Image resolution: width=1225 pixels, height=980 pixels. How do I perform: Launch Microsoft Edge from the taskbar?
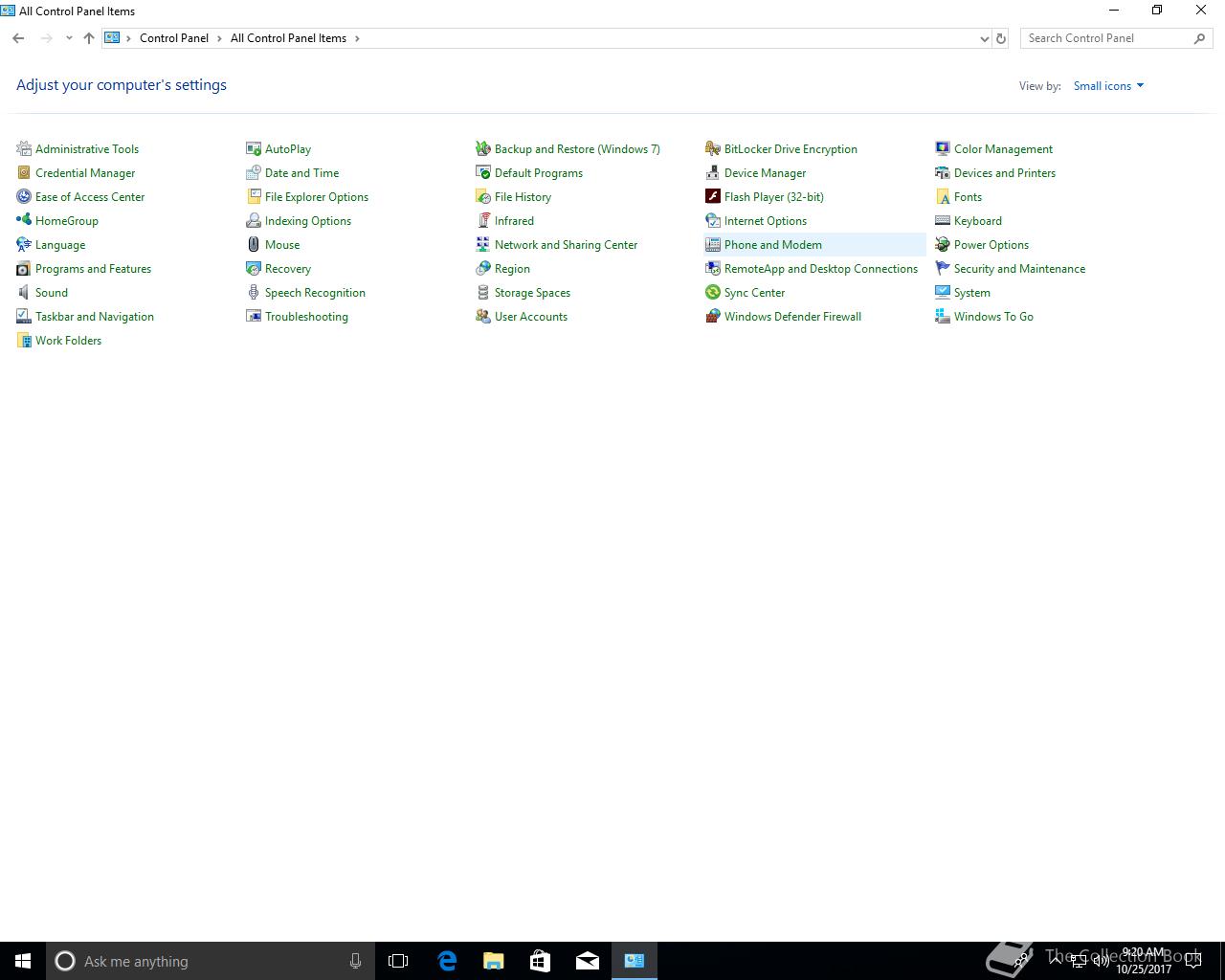coord(446,961)
